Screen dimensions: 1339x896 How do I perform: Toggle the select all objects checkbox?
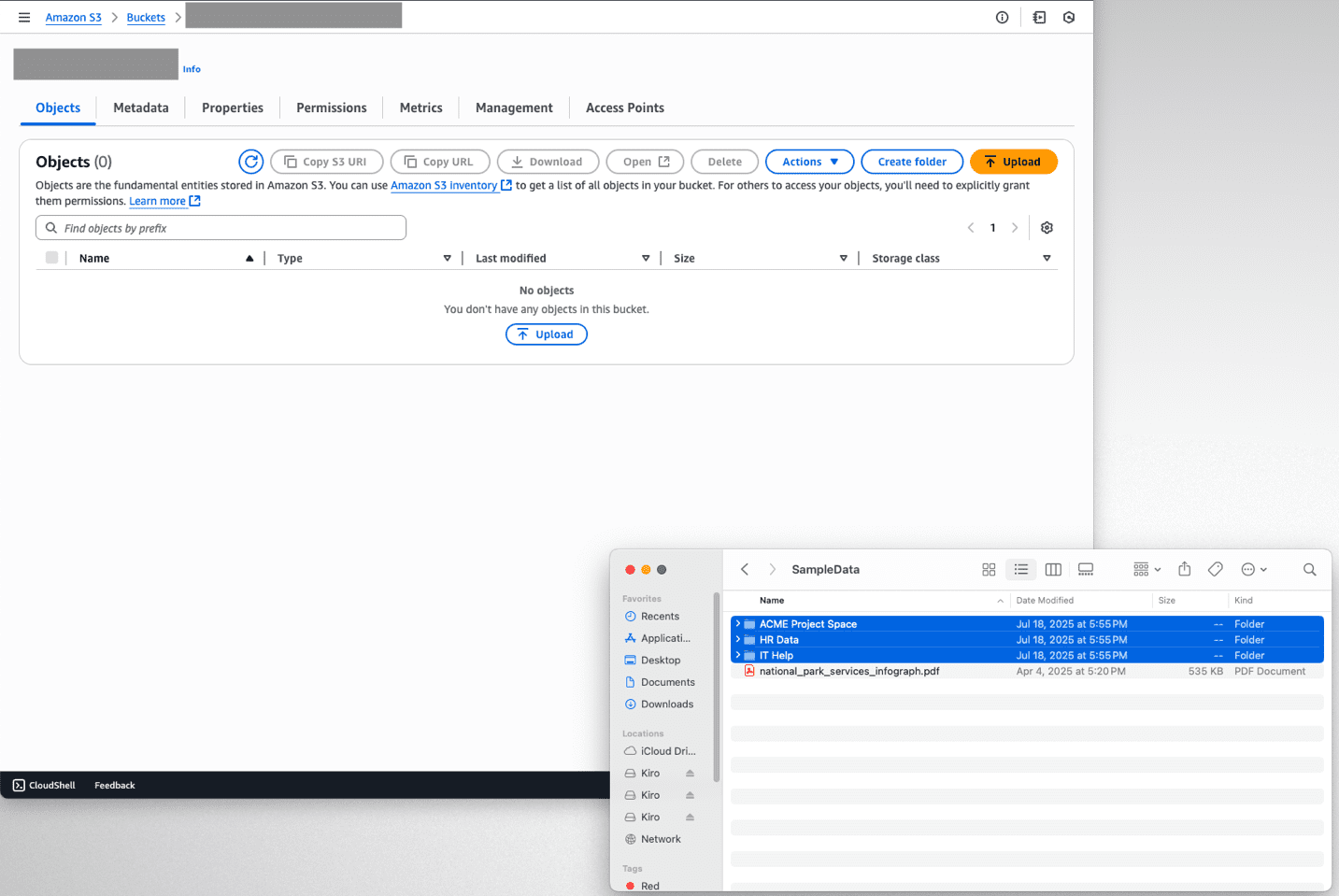[x=52, y=258]
